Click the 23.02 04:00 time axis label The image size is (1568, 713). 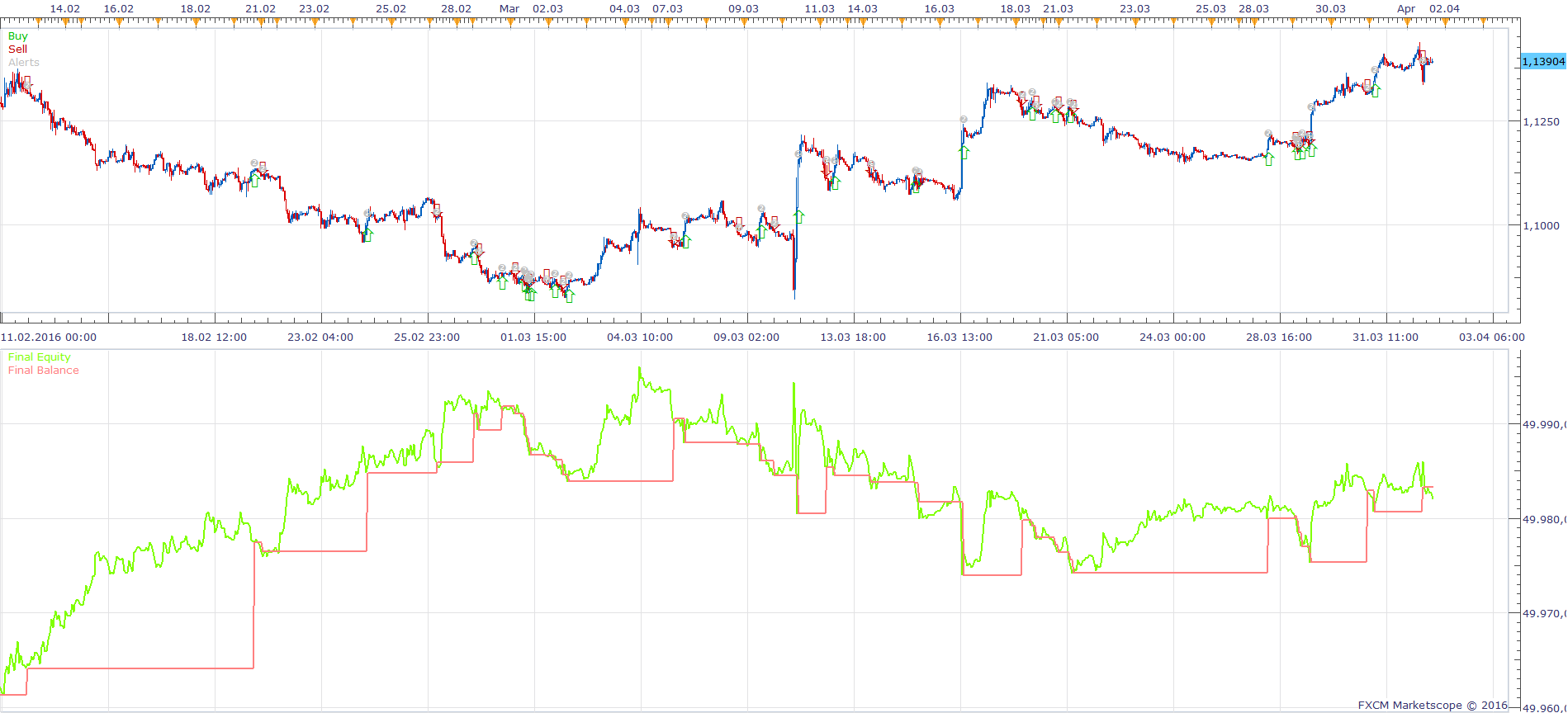[x=320, y=338]
